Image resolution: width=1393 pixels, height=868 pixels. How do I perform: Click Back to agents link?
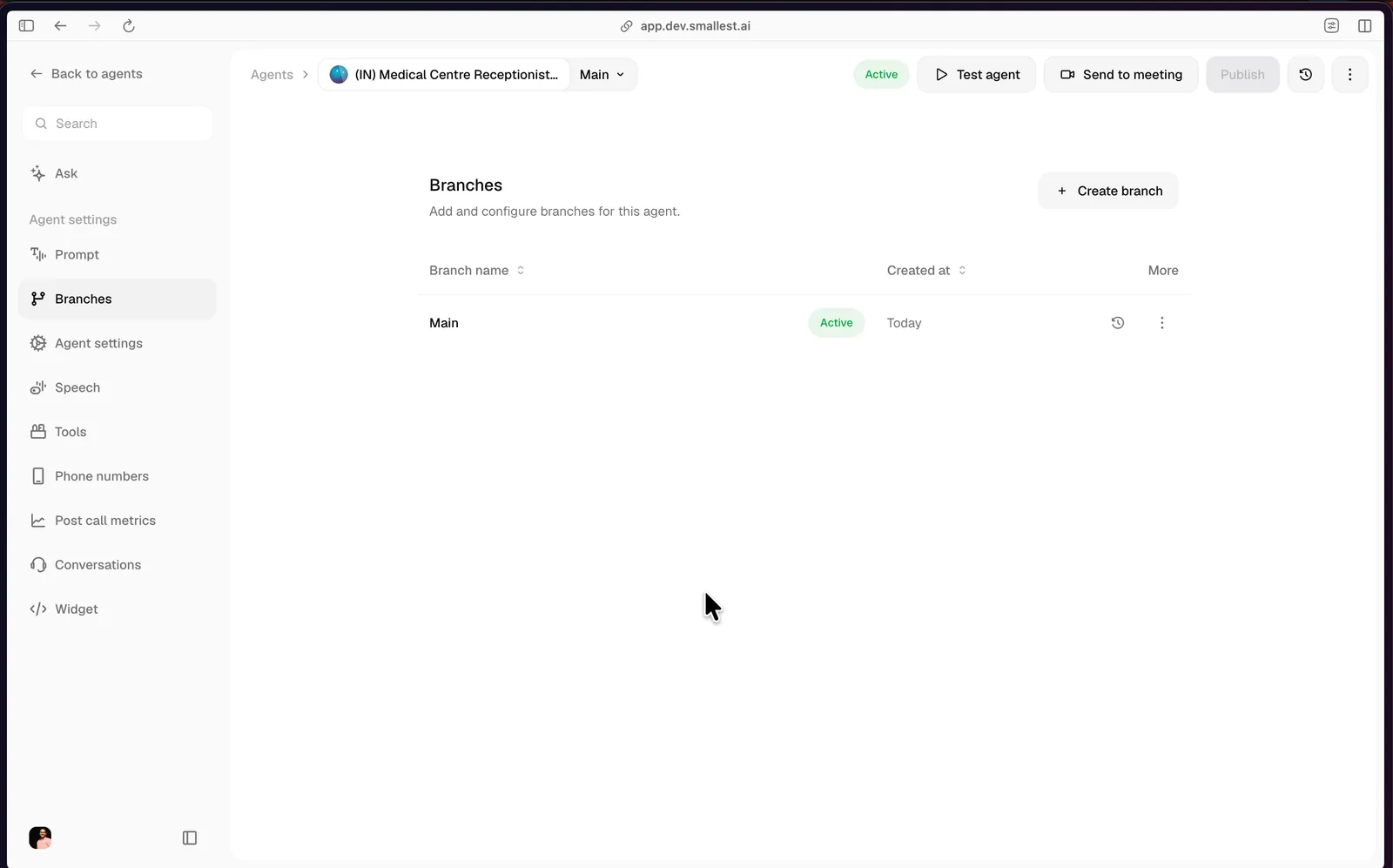[x=86, y=74]
